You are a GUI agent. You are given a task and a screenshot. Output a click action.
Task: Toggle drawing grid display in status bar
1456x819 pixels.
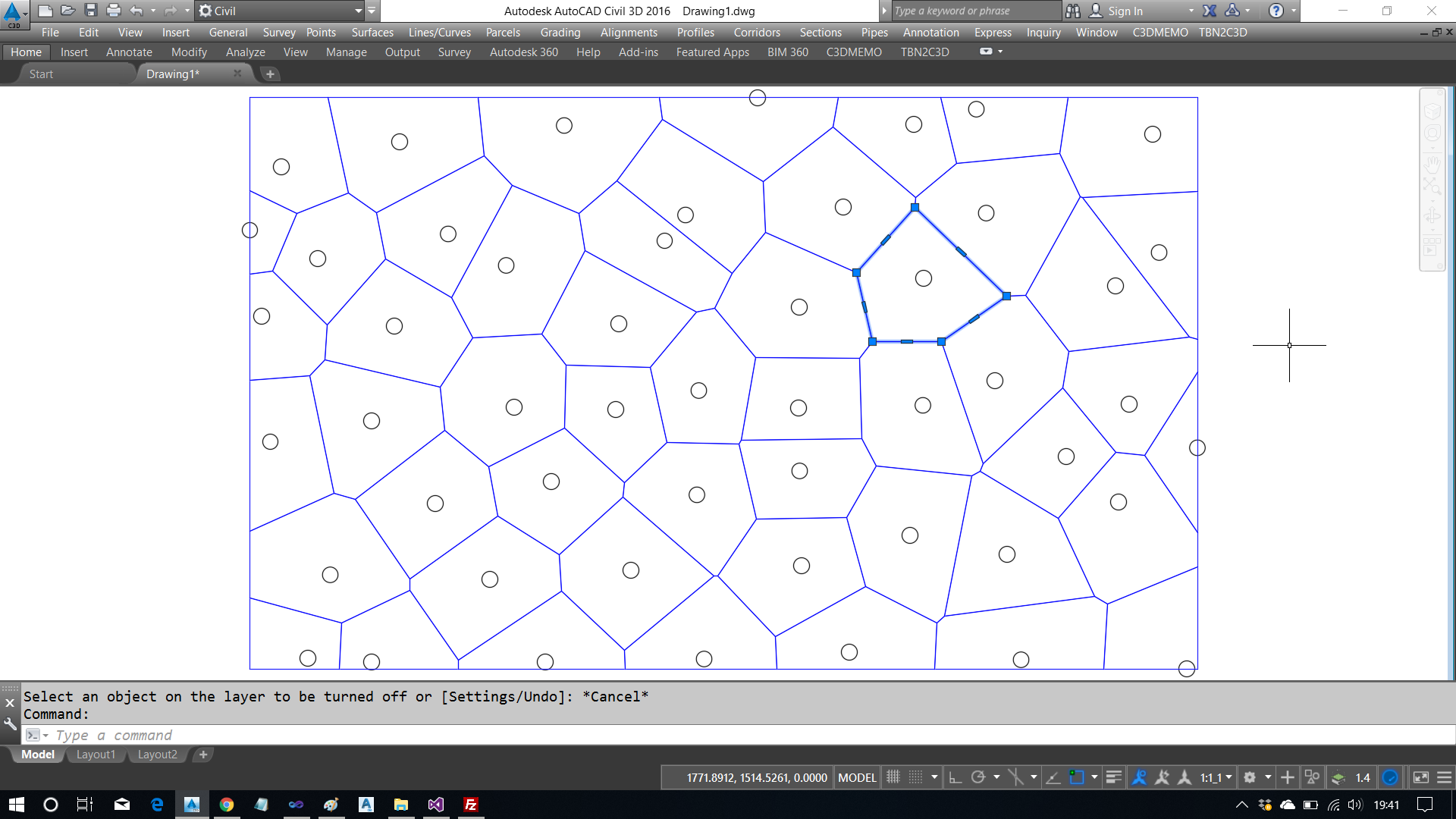tap(893, 777)
